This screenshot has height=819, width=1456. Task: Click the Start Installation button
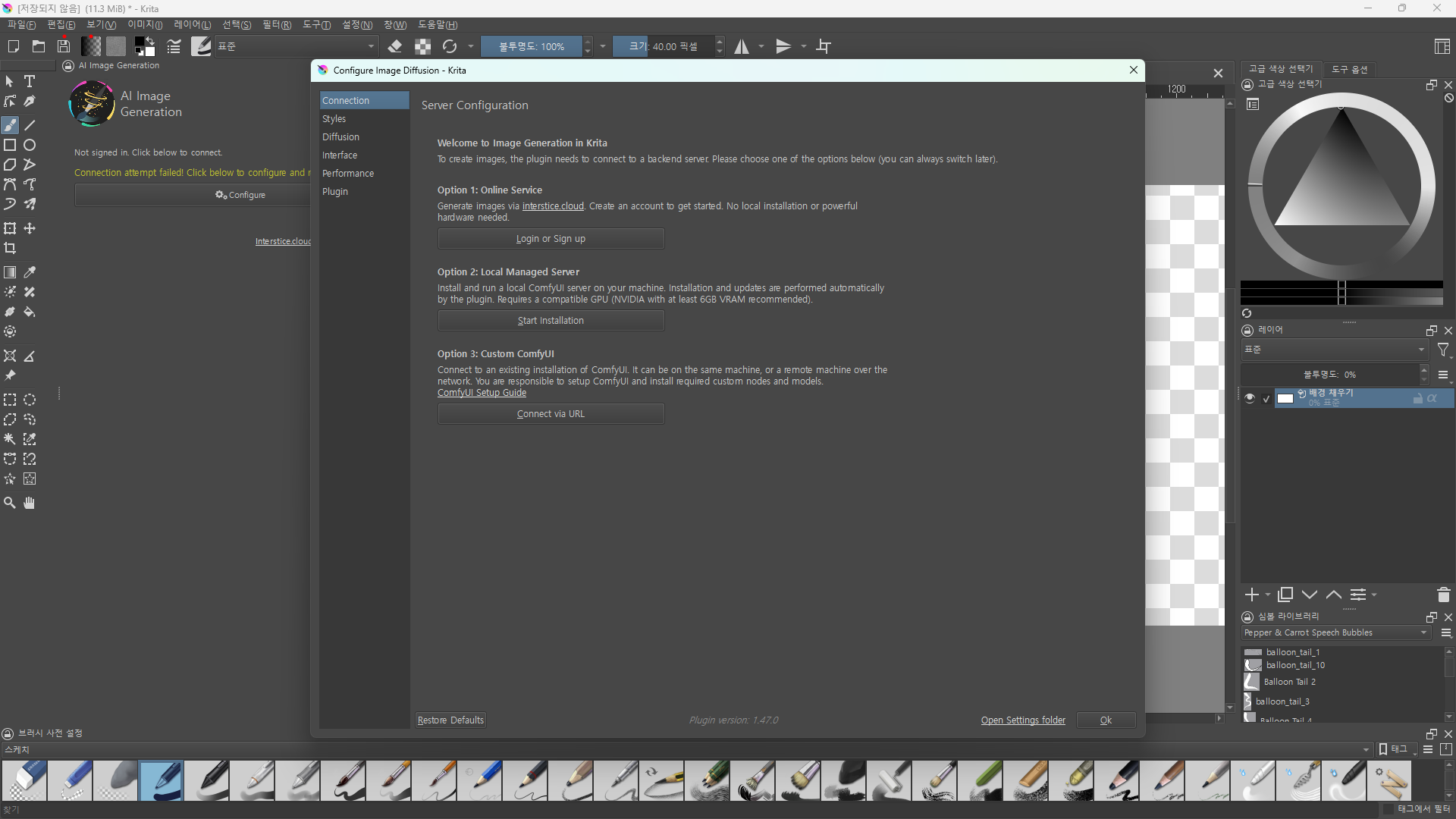[551, 321]
